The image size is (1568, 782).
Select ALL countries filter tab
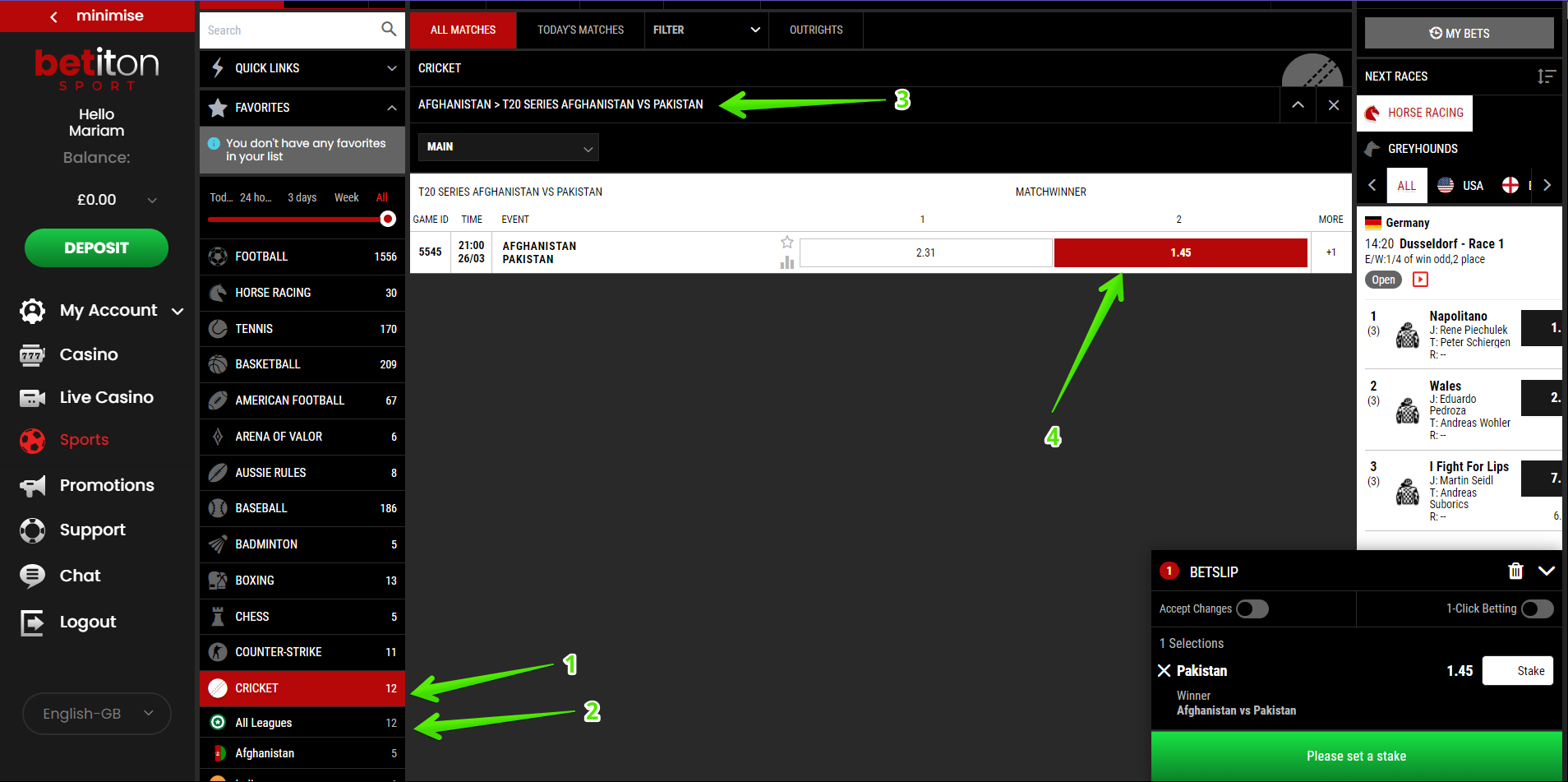(x=1407, y=186)
